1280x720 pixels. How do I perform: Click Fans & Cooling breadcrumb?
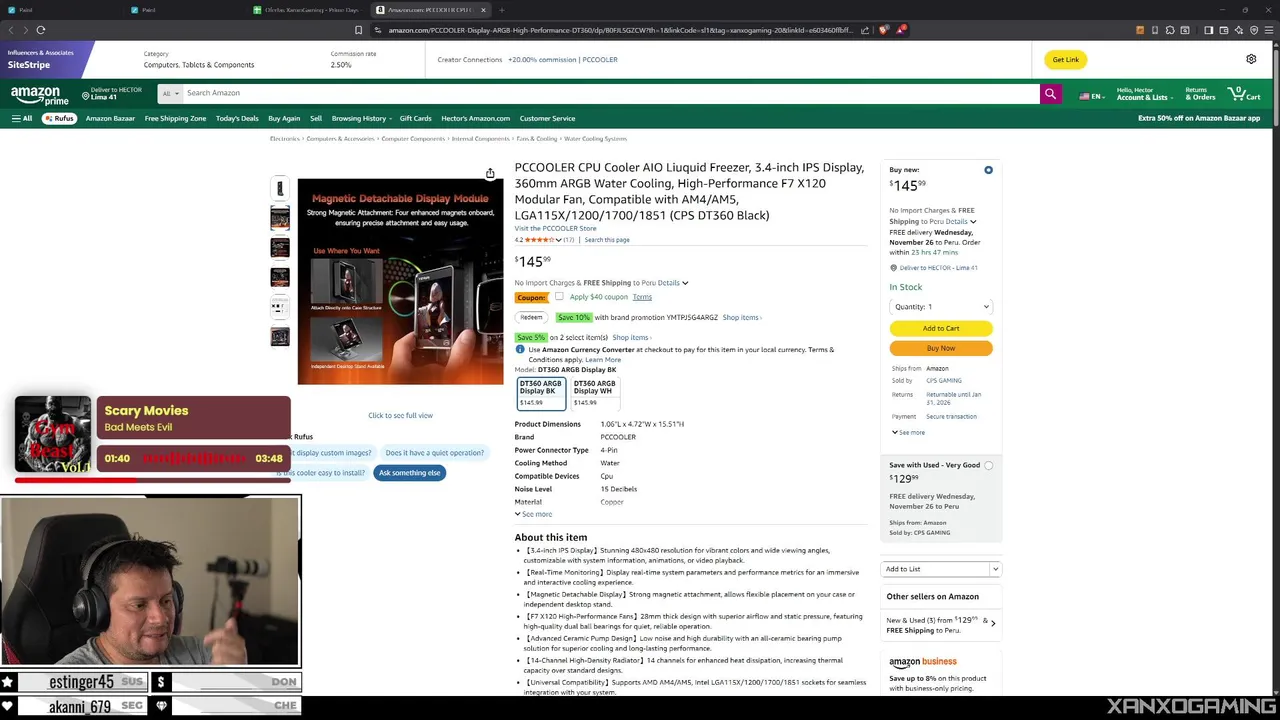[x=537, y=139]
